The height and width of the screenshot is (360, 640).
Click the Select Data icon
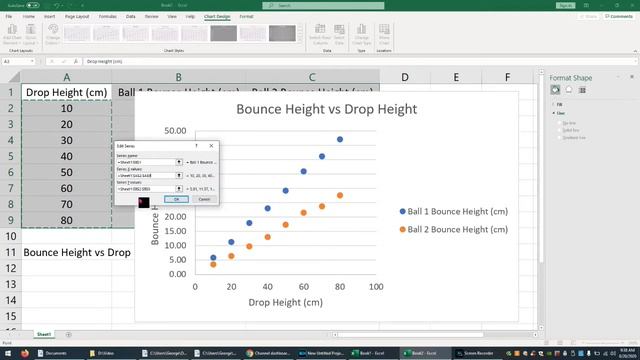coord(339,29)
